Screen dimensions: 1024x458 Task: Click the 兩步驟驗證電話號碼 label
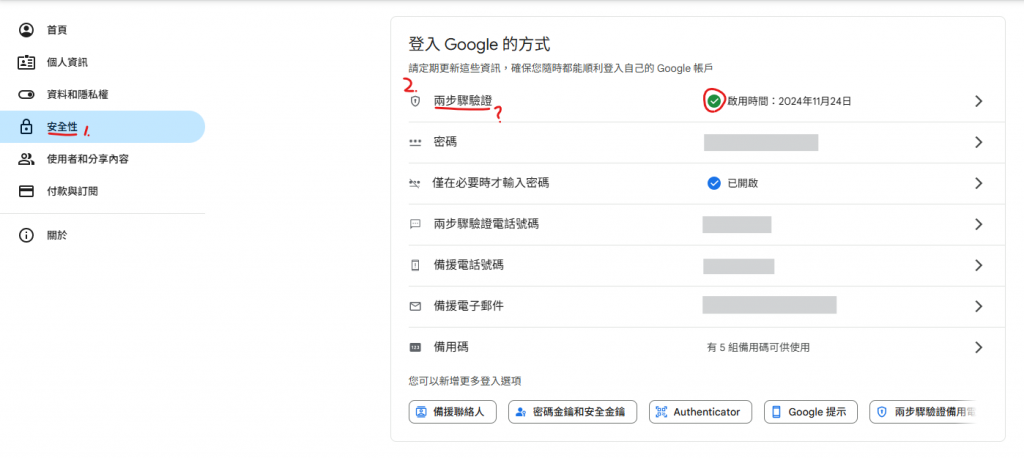tap(487, 224)
